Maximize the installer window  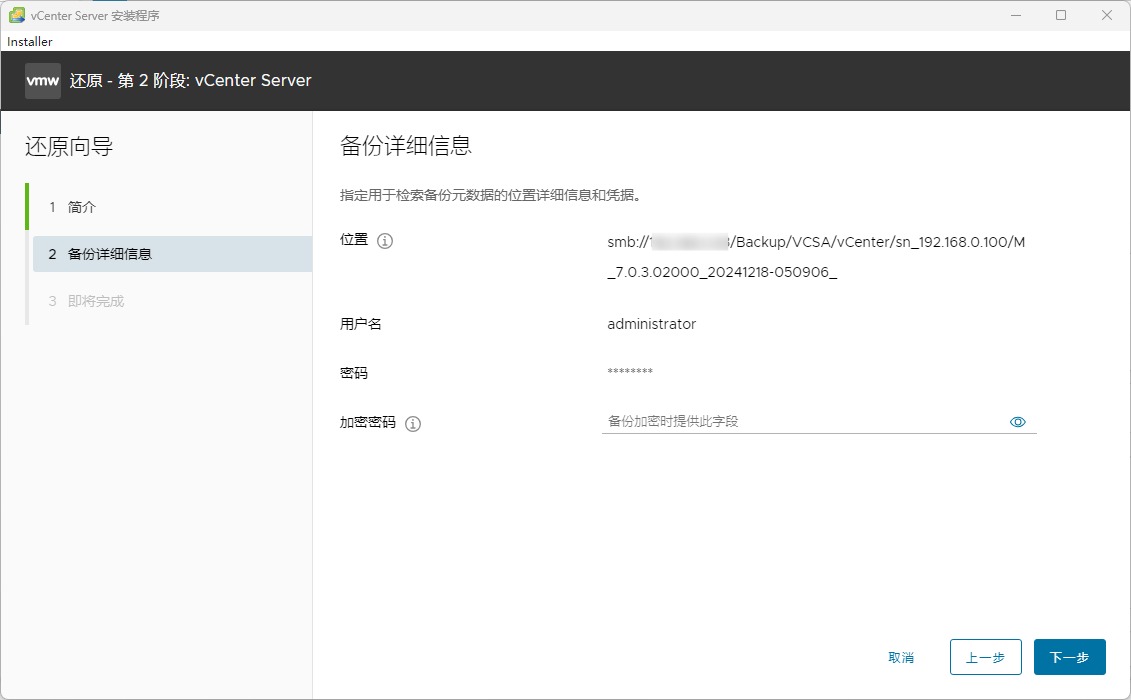coord(1061,15)
